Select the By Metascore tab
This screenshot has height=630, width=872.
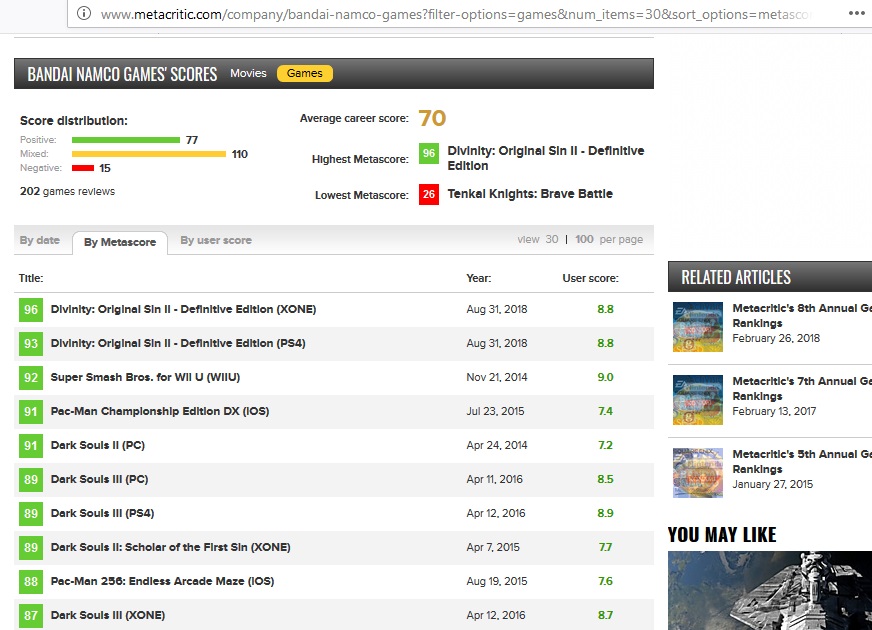tap(120, 242)
